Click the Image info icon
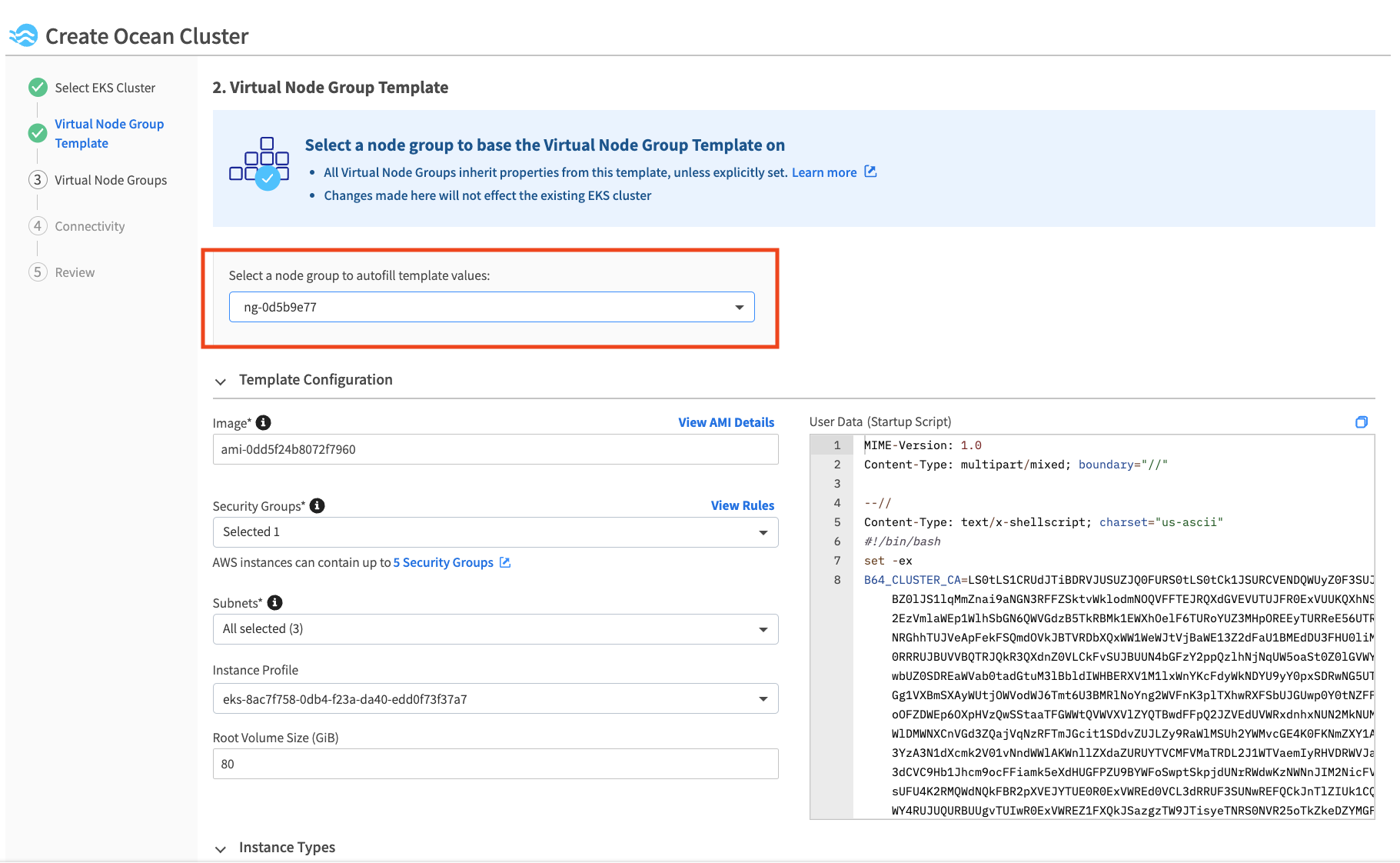This screenshot has height=863, width=1400. pos(263,422)
